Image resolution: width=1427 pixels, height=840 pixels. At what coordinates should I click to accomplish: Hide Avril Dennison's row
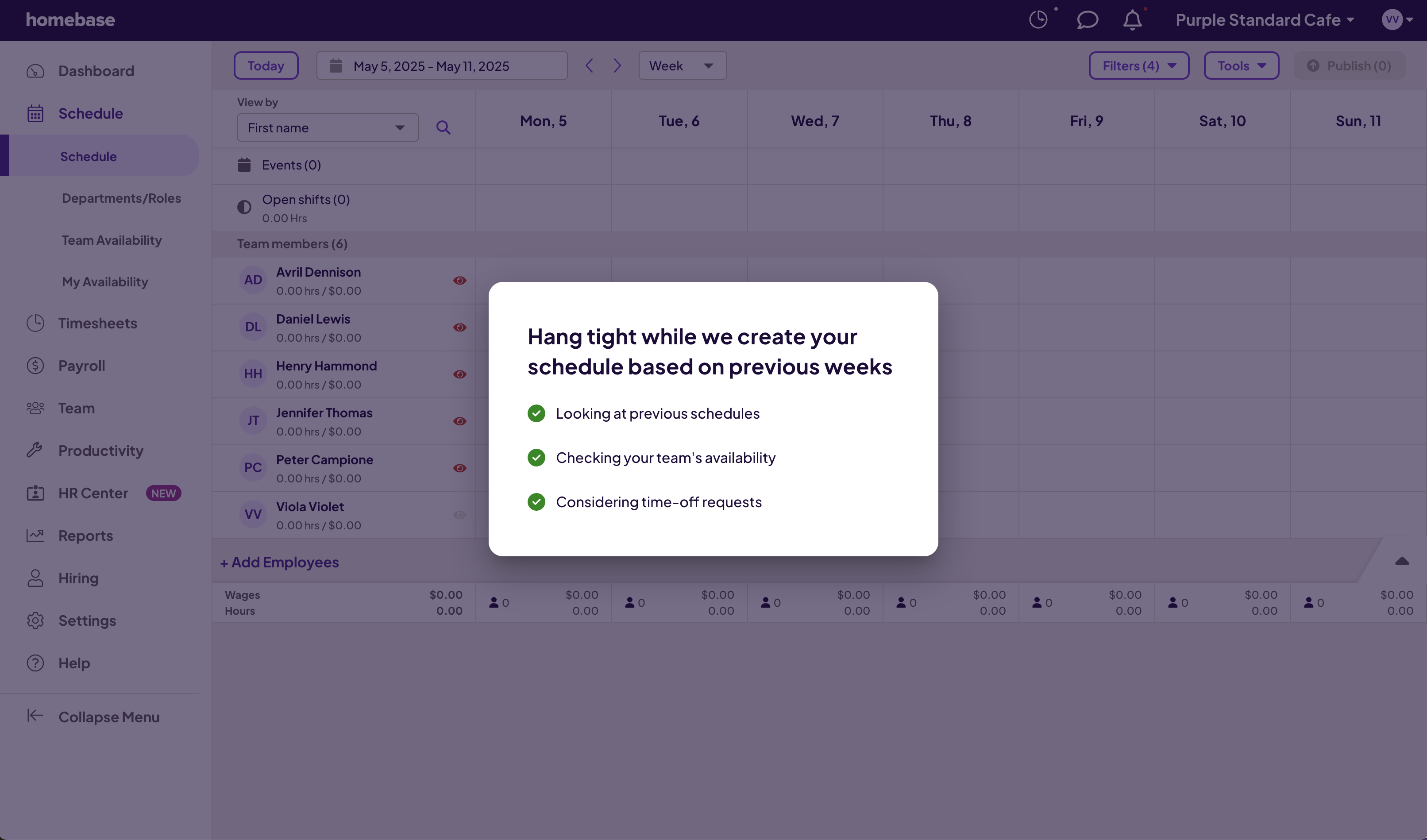tap(460, 280)
